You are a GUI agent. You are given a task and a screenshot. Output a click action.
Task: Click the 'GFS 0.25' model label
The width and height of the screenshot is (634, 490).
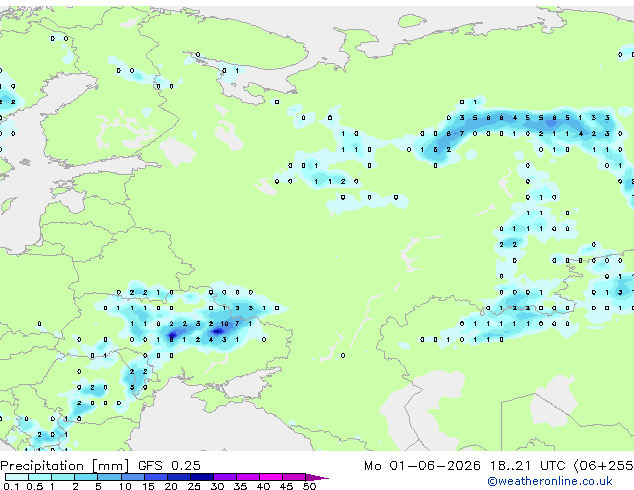[x=169, y=466]
